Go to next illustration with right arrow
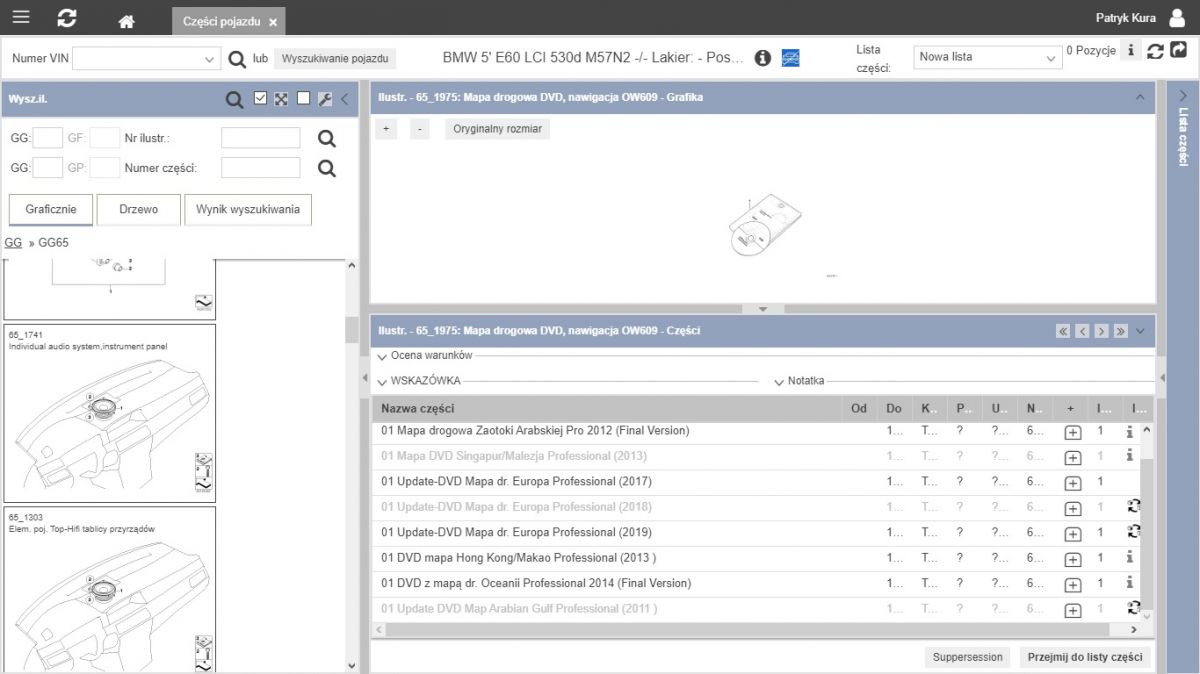Image resolution: width=1200 pixels, height=674 pixels. tap(1101, 331)
